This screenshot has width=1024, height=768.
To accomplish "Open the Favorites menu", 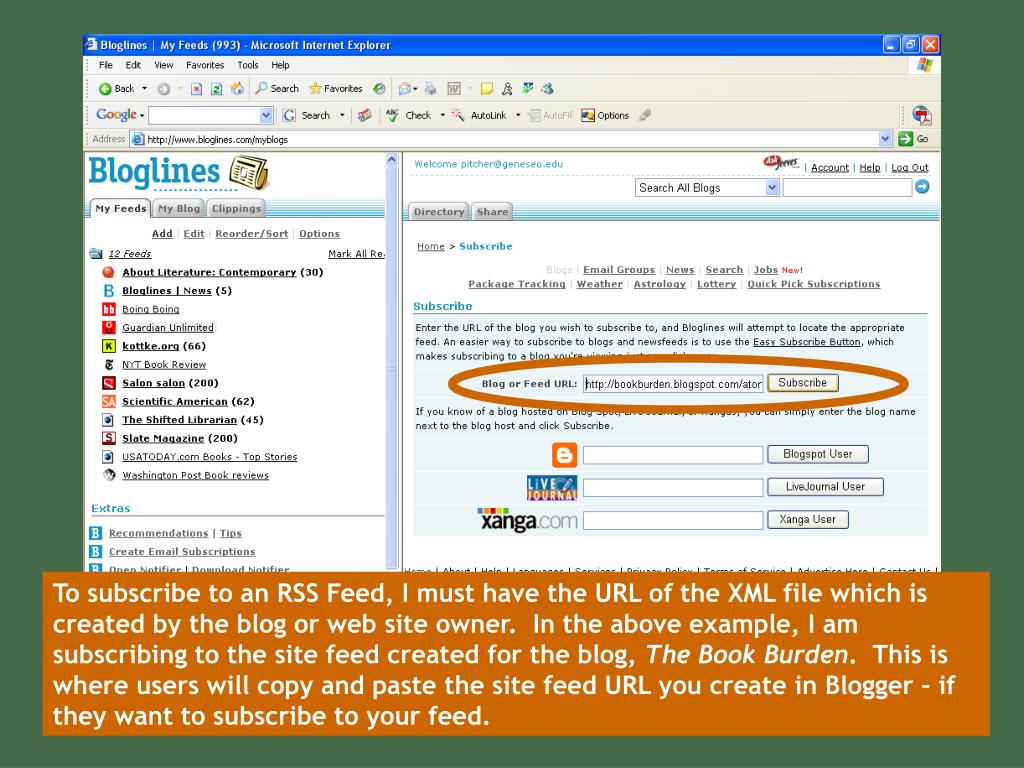I will (x=205, y=65).
